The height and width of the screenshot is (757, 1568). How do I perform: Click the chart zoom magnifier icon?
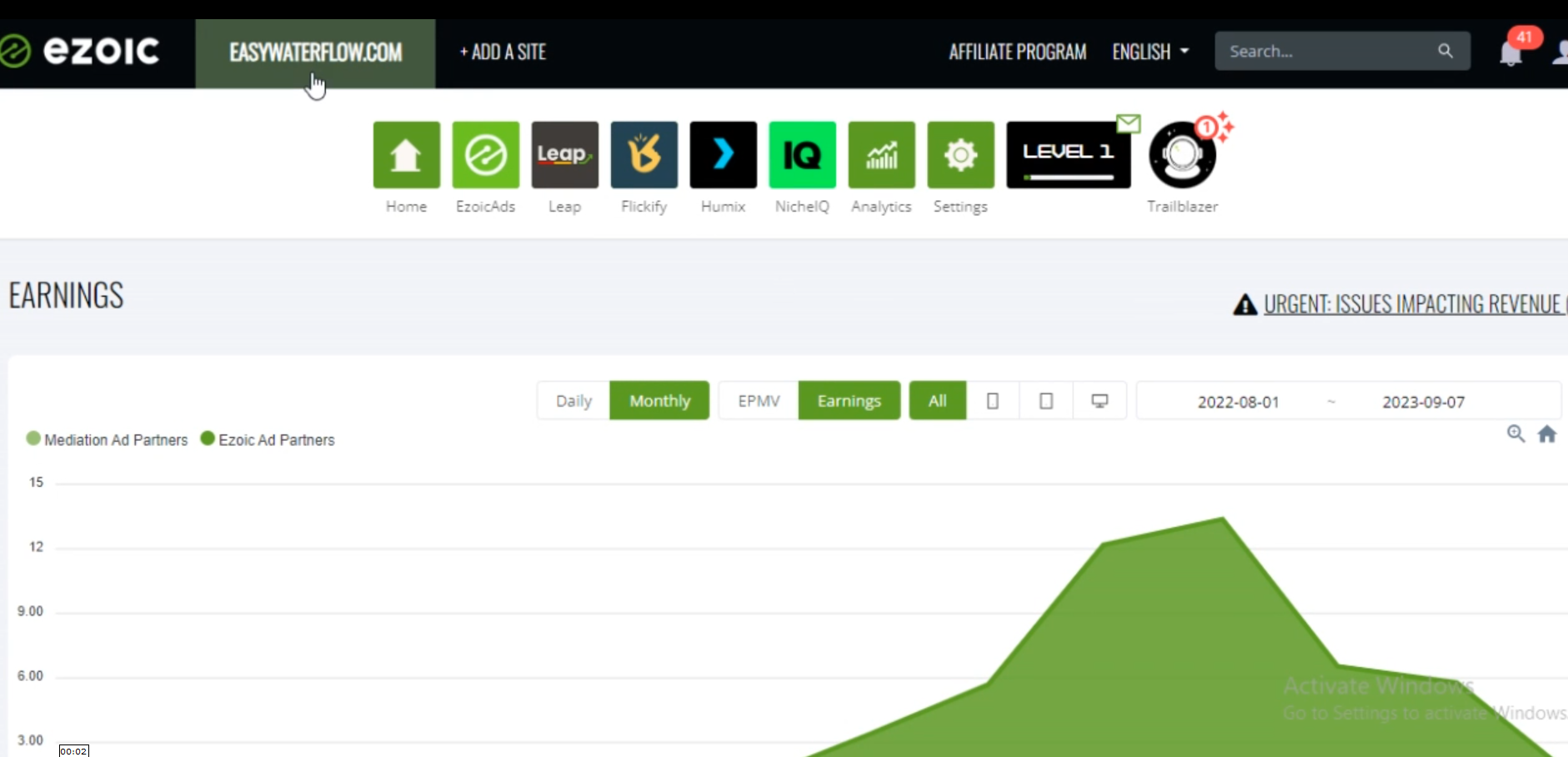1515,434
